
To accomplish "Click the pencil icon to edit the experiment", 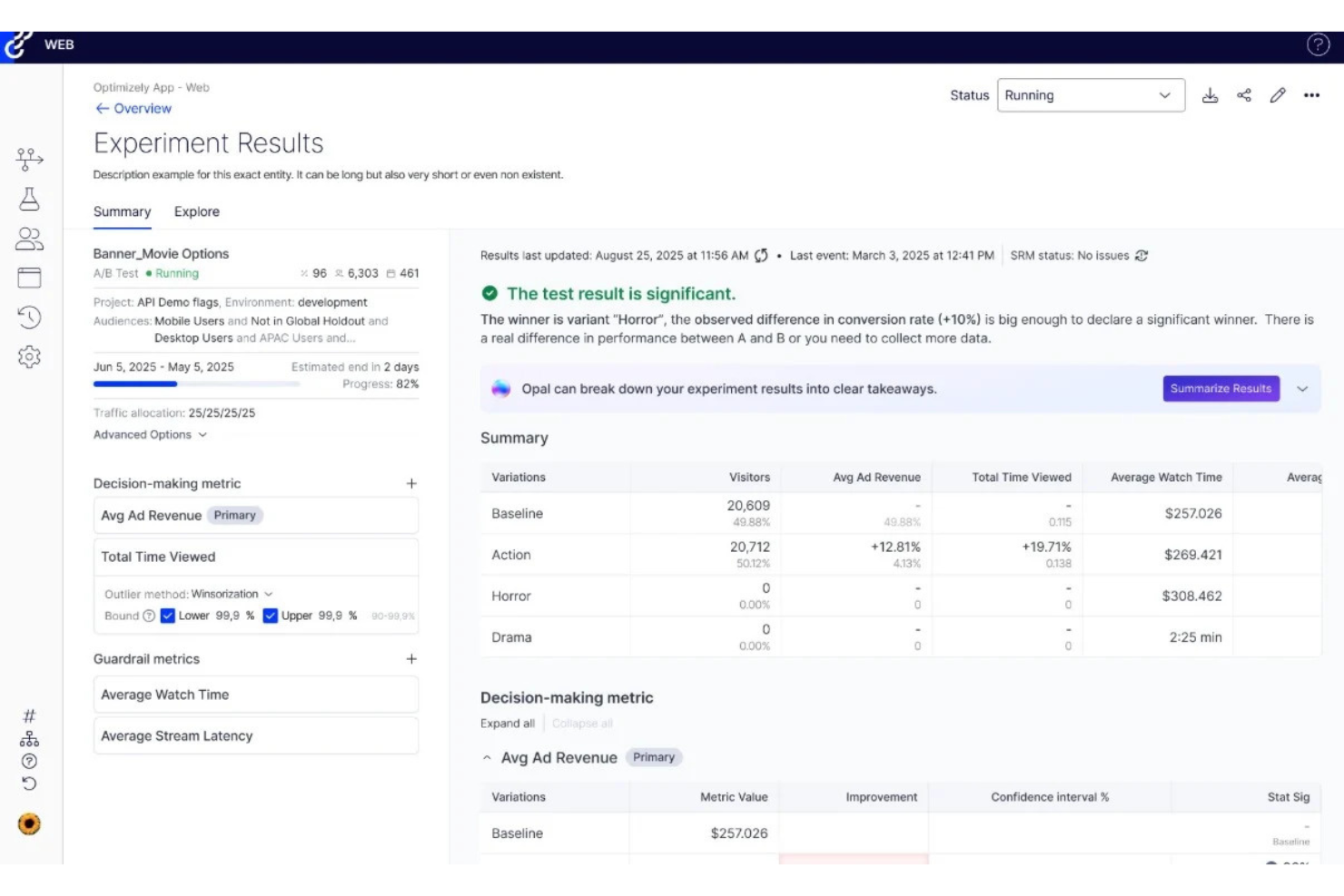I will tap(1279, 94).
